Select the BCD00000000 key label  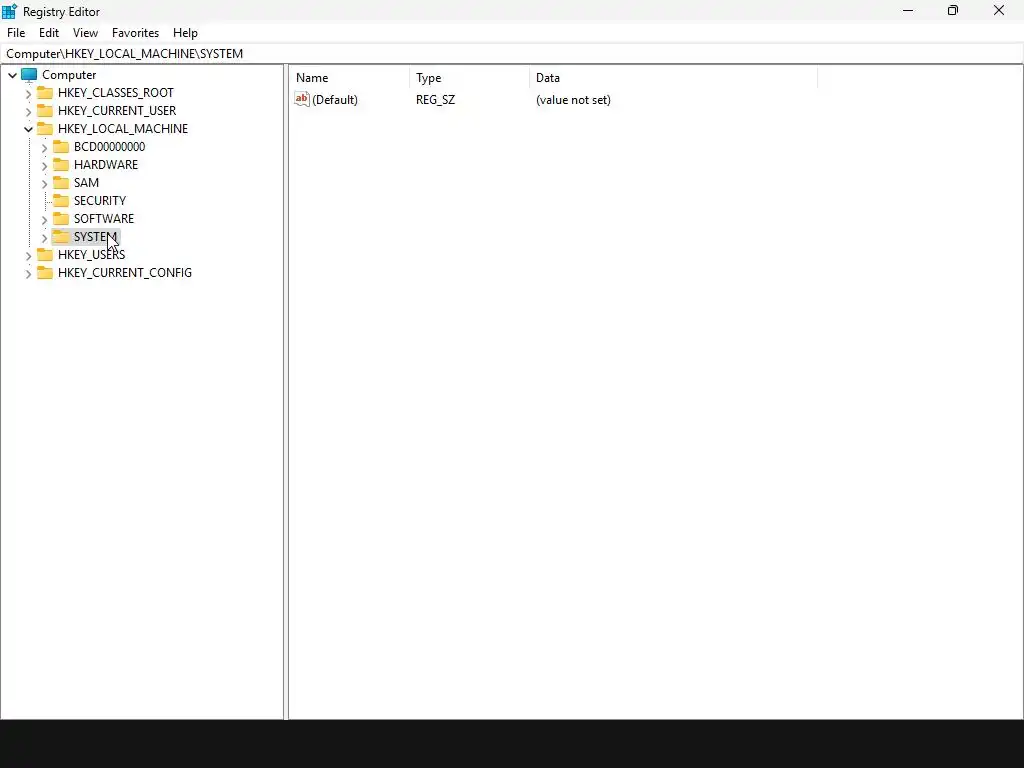coord(110,146)
